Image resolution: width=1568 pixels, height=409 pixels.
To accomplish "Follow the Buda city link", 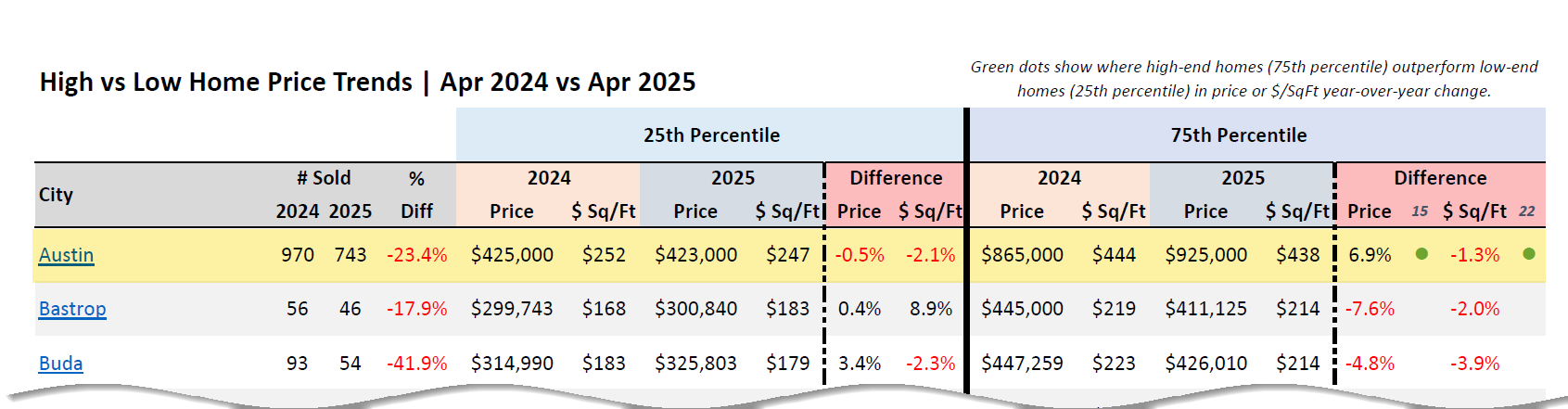I will coord(60,364).
